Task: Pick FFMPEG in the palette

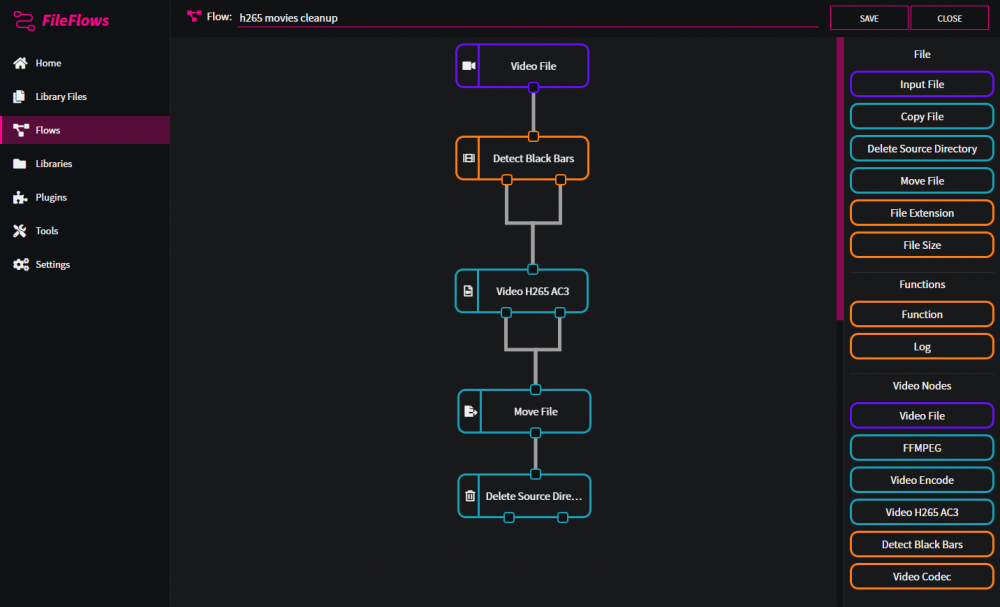Action: click(922, 448)
